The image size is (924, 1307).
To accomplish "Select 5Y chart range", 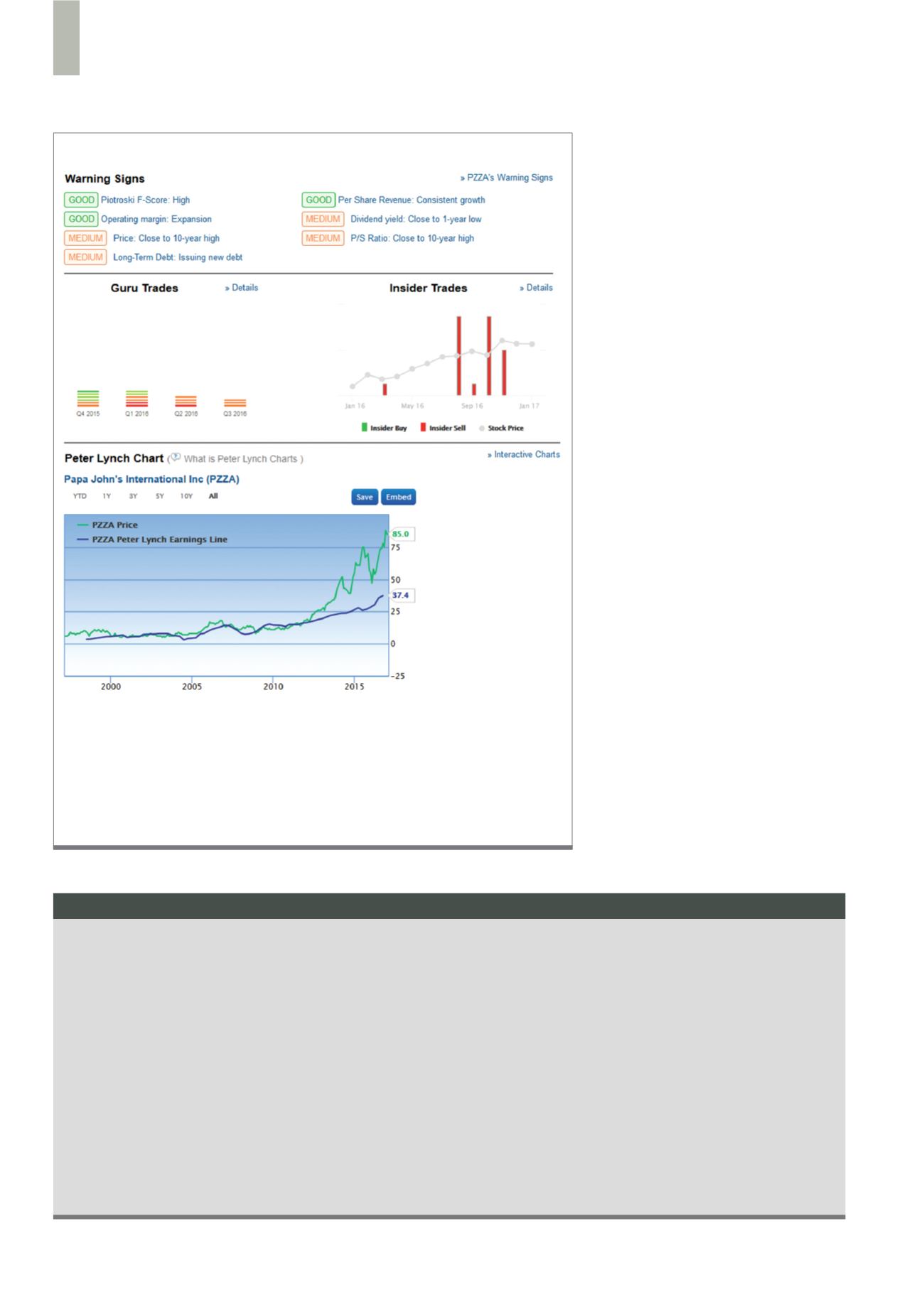I will point(160,497).
